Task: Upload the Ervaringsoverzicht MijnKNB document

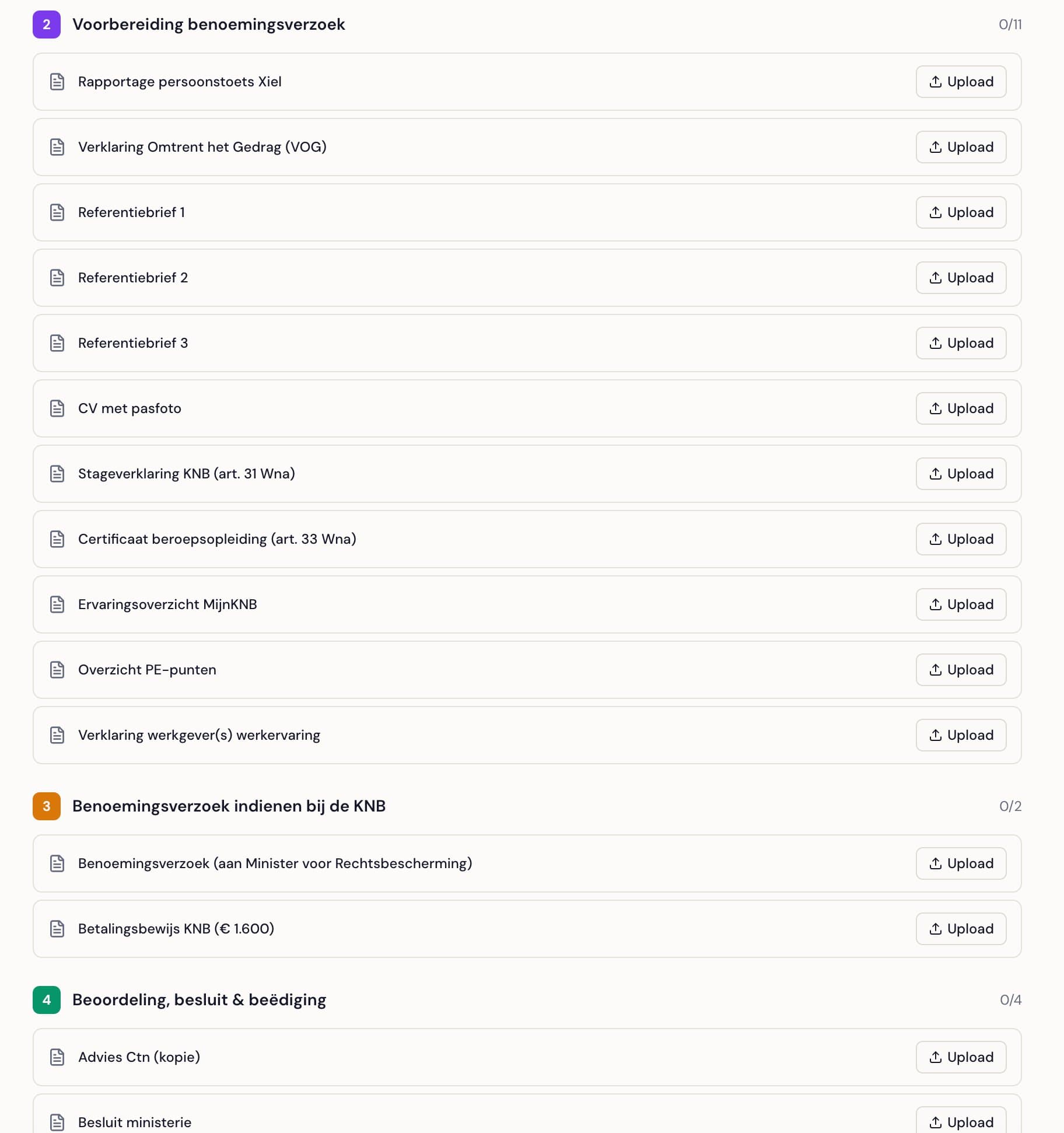Action: tap(961, 604)
